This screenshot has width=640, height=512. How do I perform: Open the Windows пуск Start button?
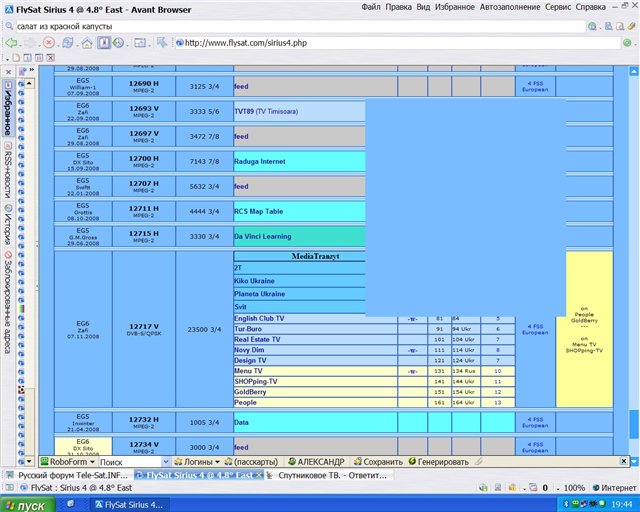[27, 505]
